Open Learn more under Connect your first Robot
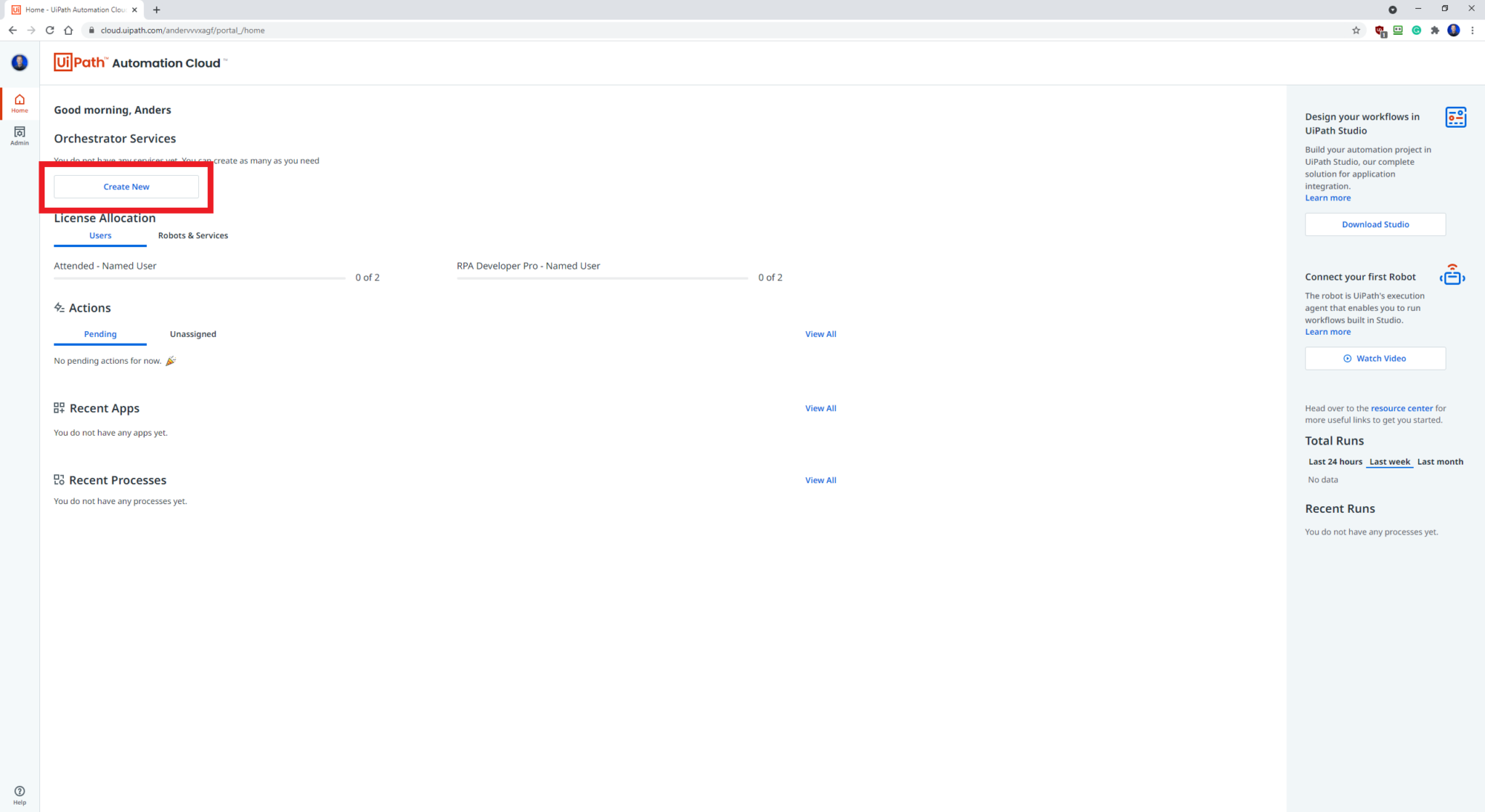1485x812 pixels. coord(1328,332)
